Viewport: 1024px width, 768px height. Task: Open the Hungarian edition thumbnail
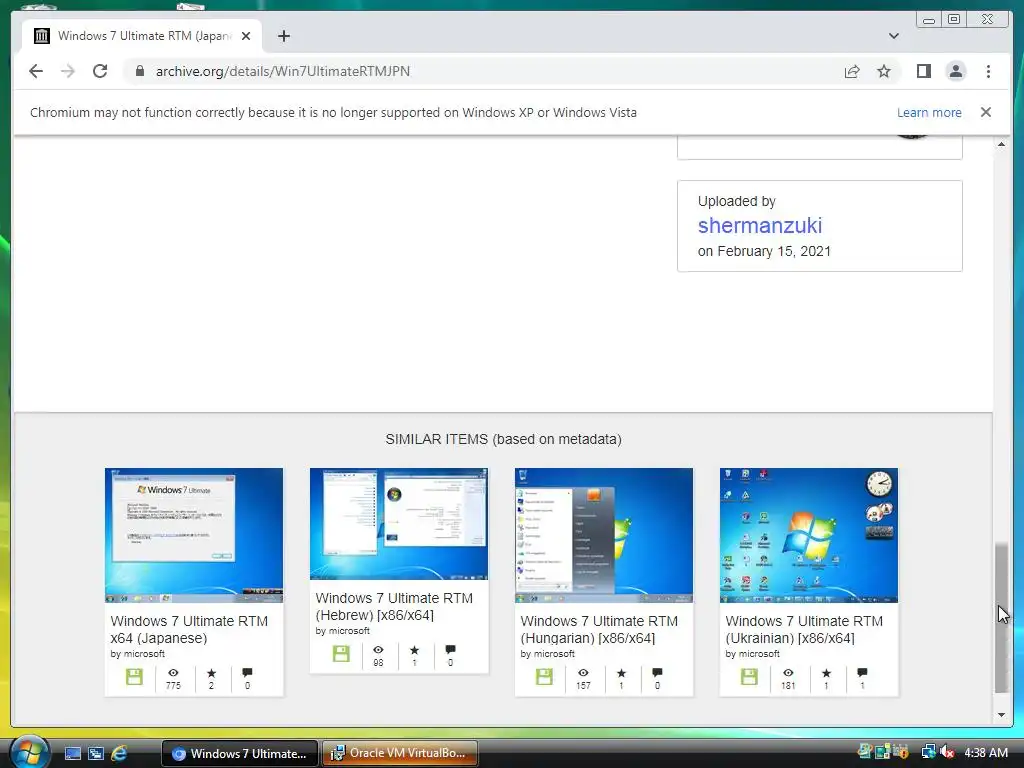pyautogui.click(x=604, y=535)
